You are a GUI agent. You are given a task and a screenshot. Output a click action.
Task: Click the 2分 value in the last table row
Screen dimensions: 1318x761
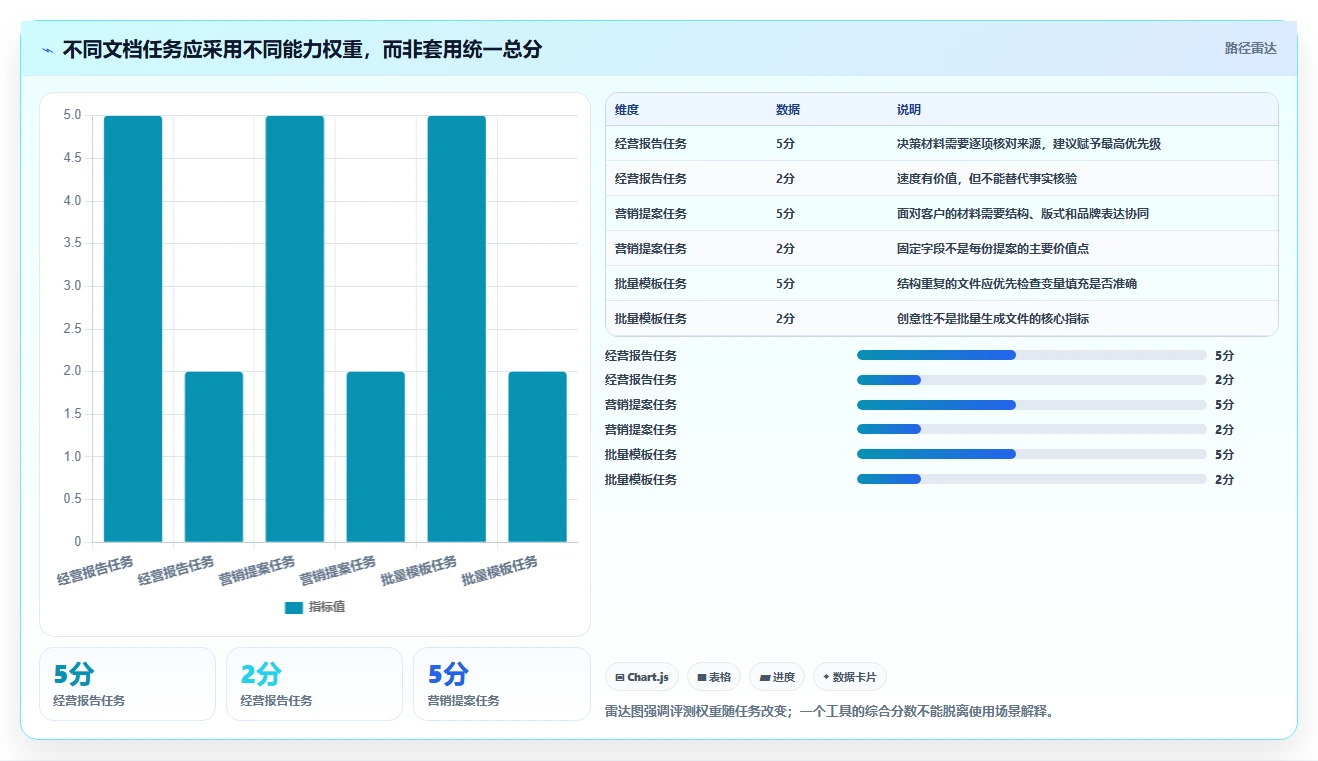pyautogui.click(x=785, y=319)
